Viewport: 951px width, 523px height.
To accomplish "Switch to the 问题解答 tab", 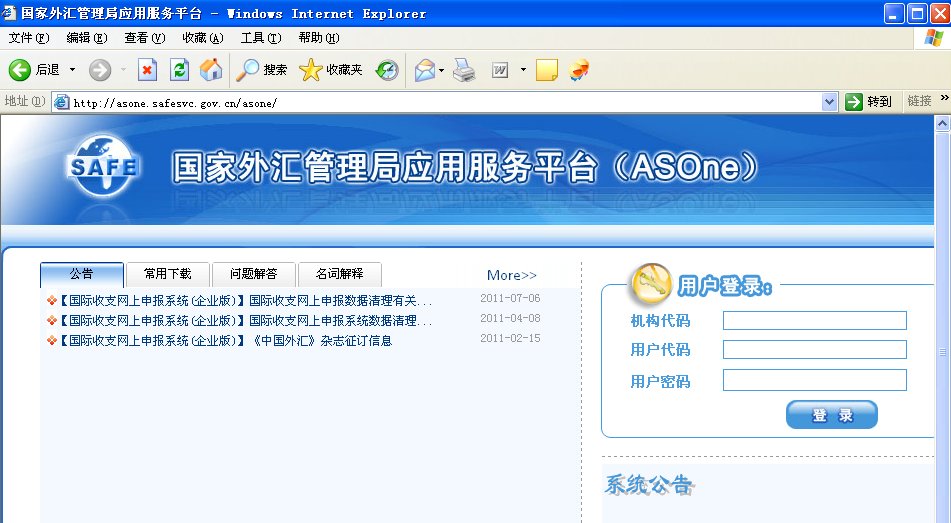I will point(253,274).
